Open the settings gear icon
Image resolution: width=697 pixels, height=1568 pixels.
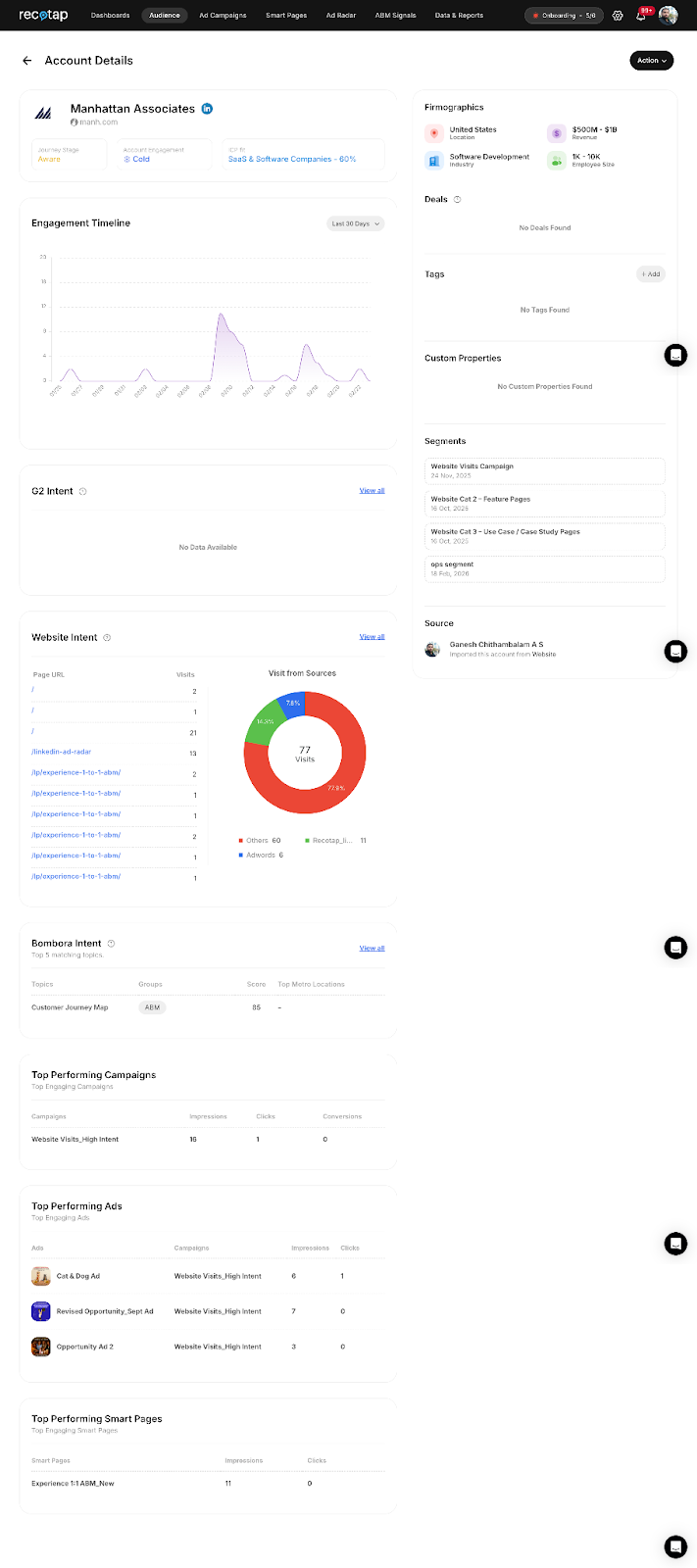pyautogui.click(x=618, y=16)
